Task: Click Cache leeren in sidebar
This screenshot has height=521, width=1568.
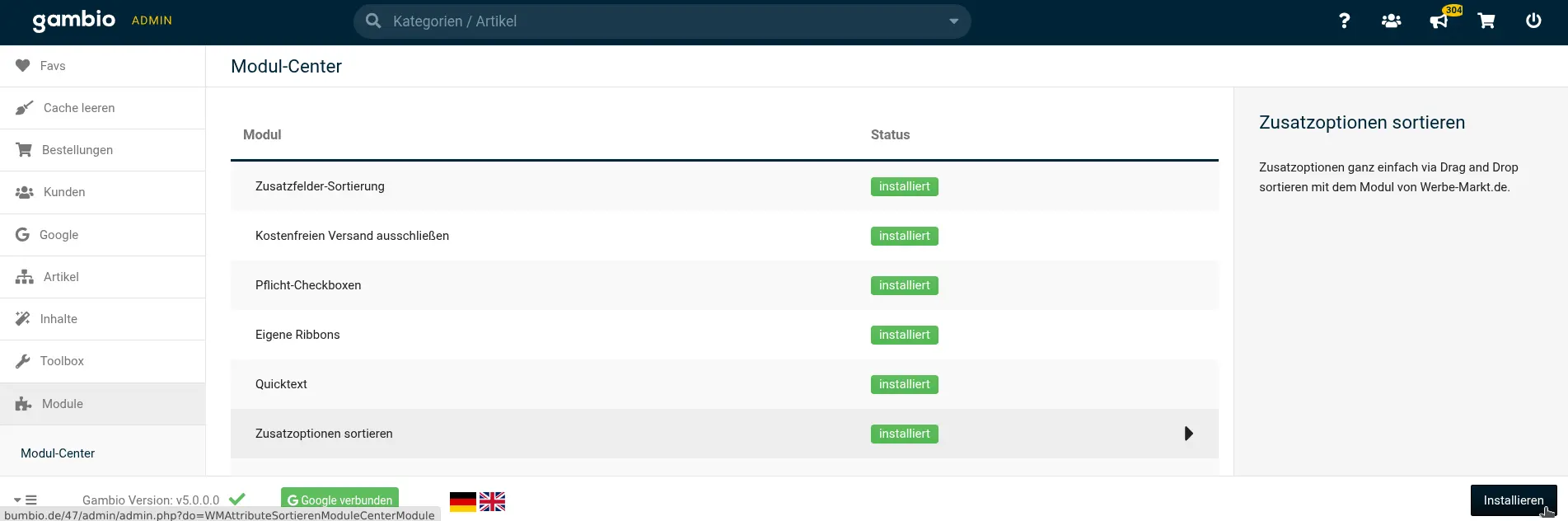Action: 79,108
